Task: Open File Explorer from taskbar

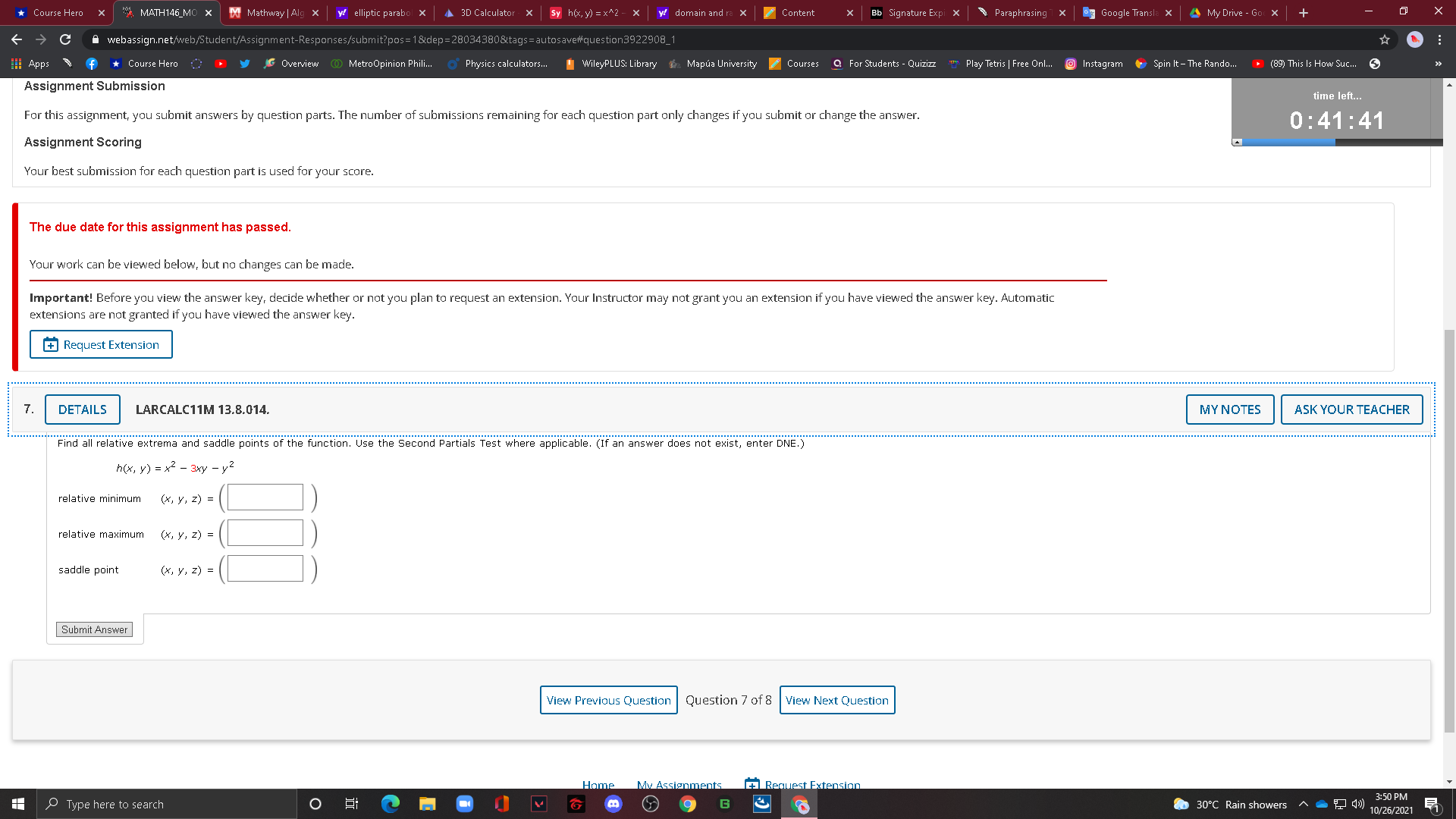Action: (427, 804)
